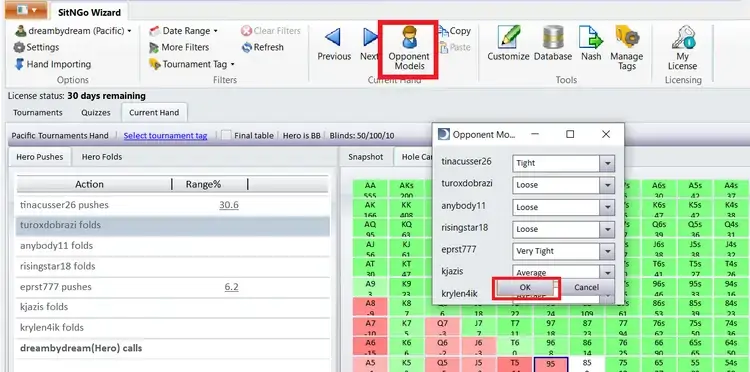Select tinacusser26 pushes row
The image size is (750, 372).
[x=173, y=205]
